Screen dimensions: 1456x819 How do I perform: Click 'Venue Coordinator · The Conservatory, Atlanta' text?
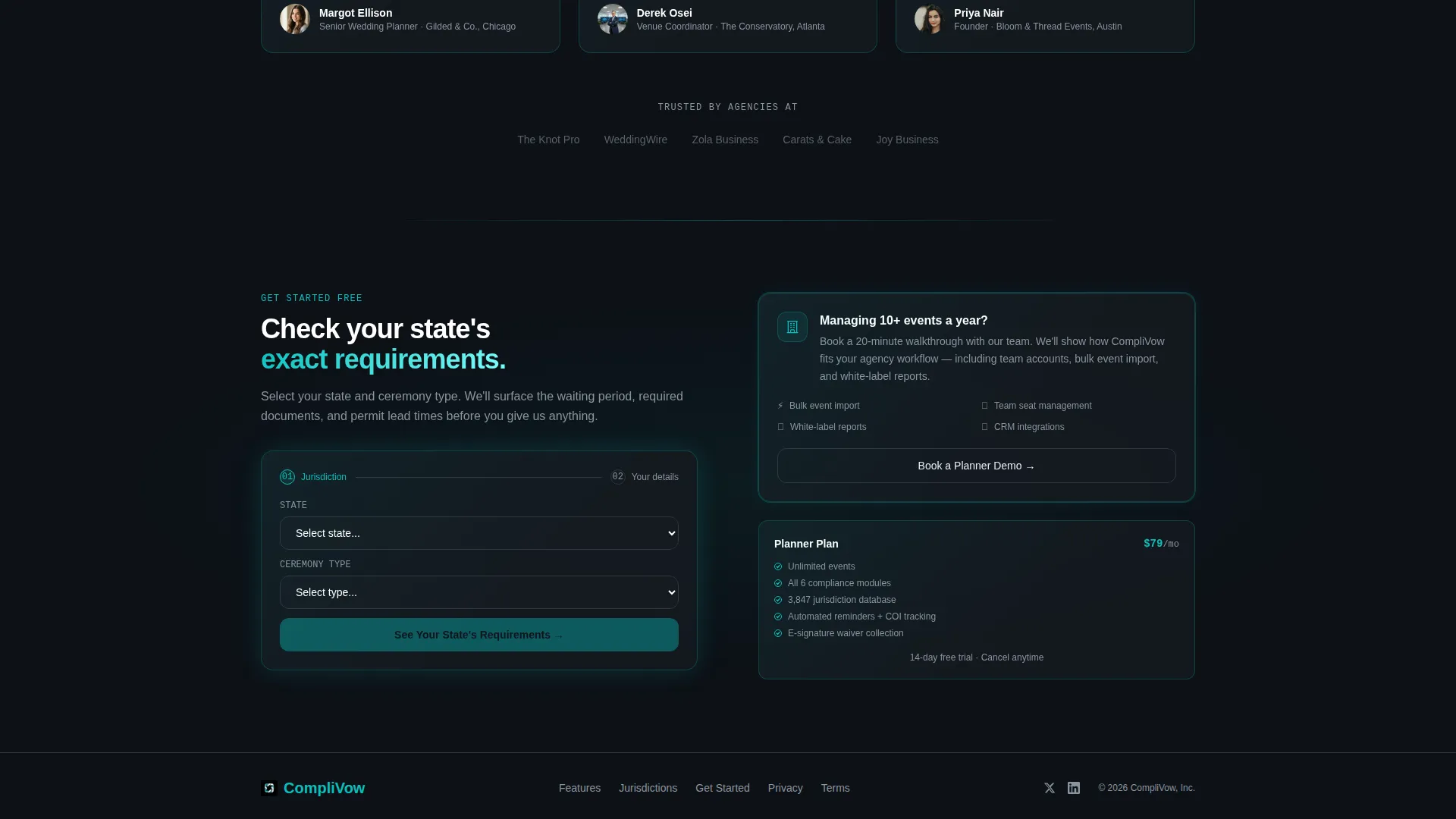click(x=731, y=27)
